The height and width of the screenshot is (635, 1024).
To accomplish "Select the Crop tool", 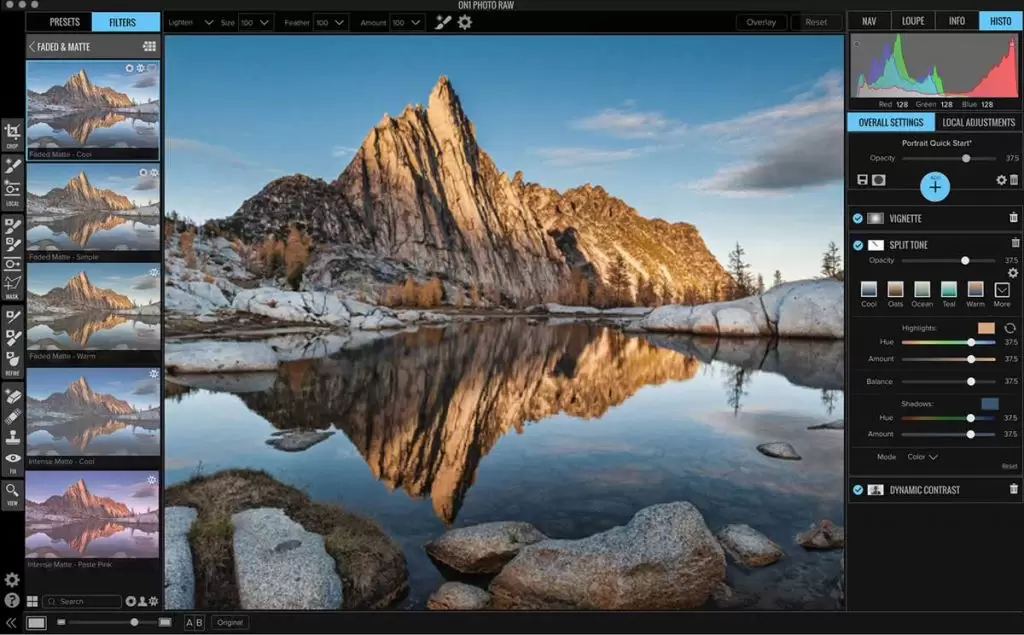I will (12, 133).
